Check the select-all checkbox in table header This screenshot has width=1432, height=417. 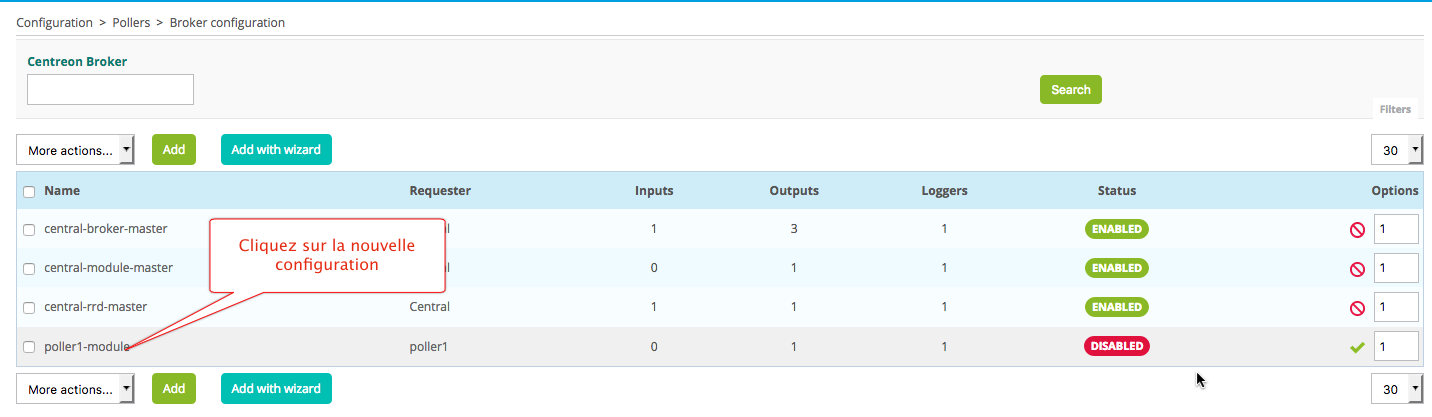click(x=29, y=191)
